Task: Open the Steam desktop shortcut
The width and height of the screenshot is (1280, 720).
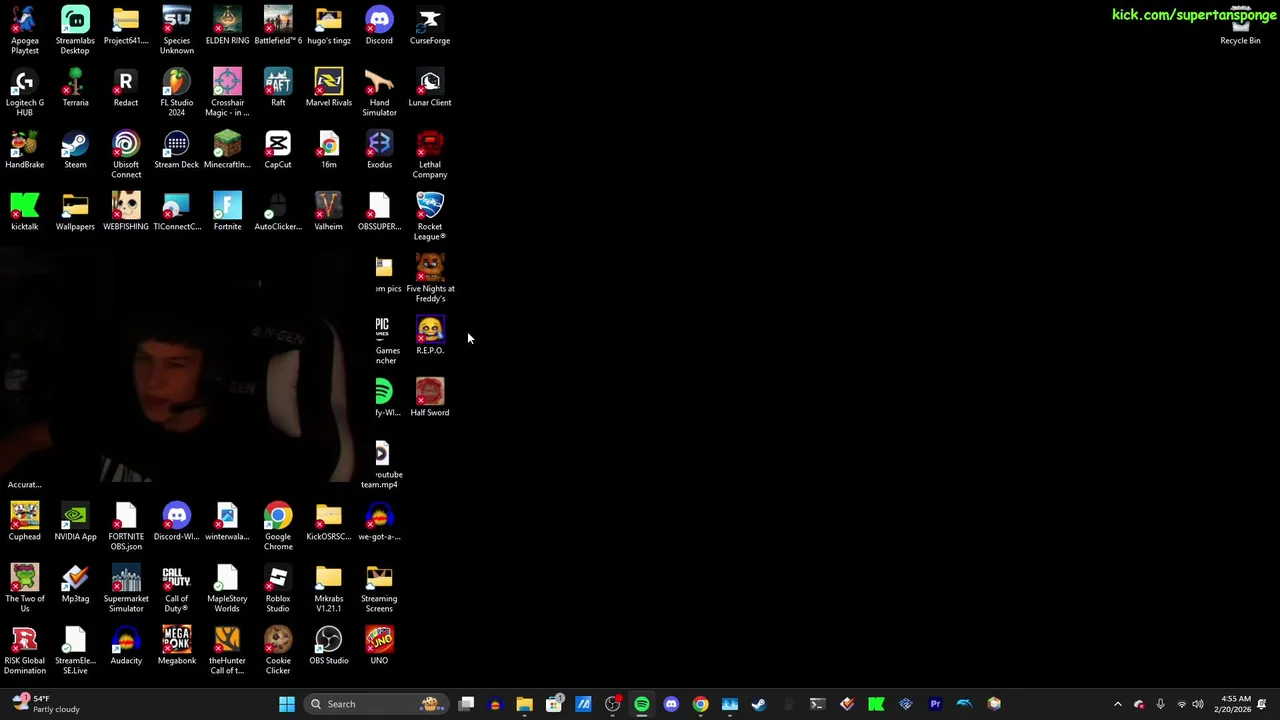Action: pos(75,150)
